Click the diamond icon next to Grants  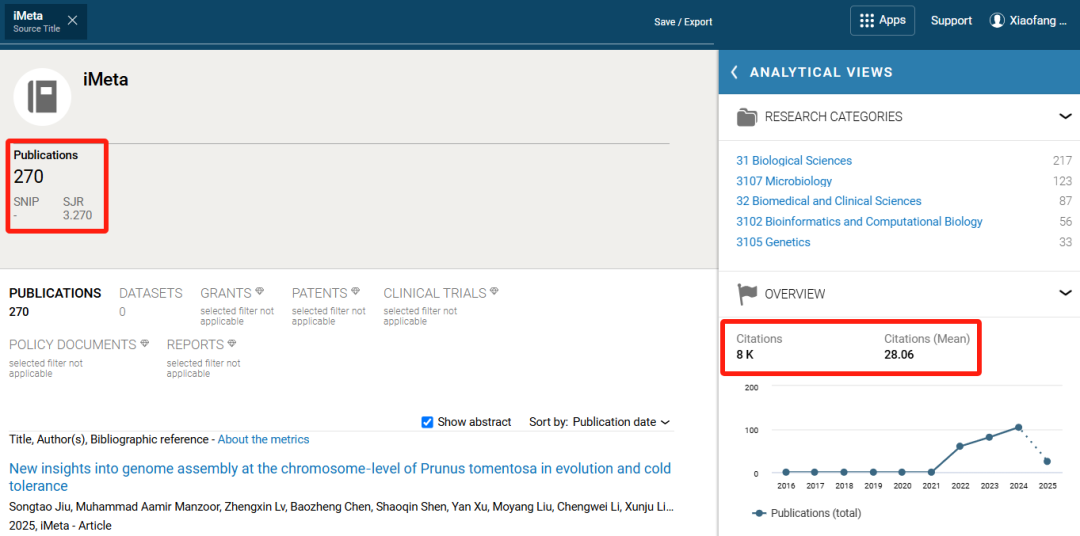[260, 291]
